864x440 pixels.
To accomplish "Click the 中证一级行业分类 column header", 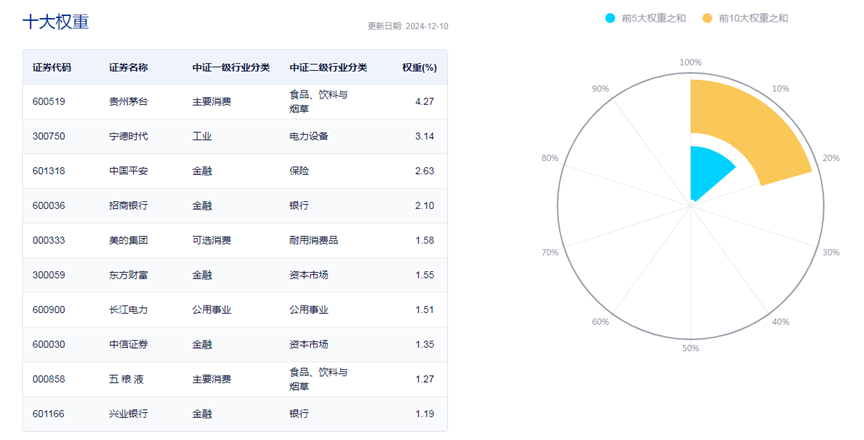I will click(231, 68).
